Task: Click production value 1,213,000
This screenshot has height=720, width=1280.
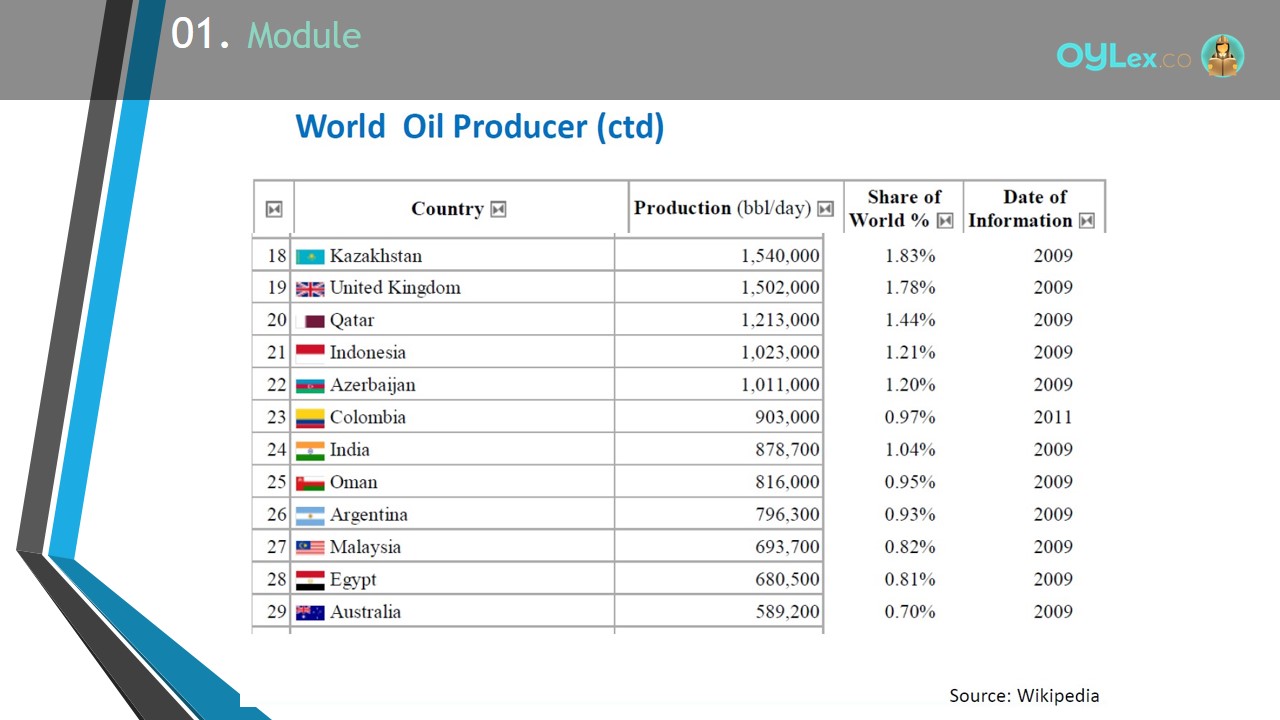Action: 780,321
